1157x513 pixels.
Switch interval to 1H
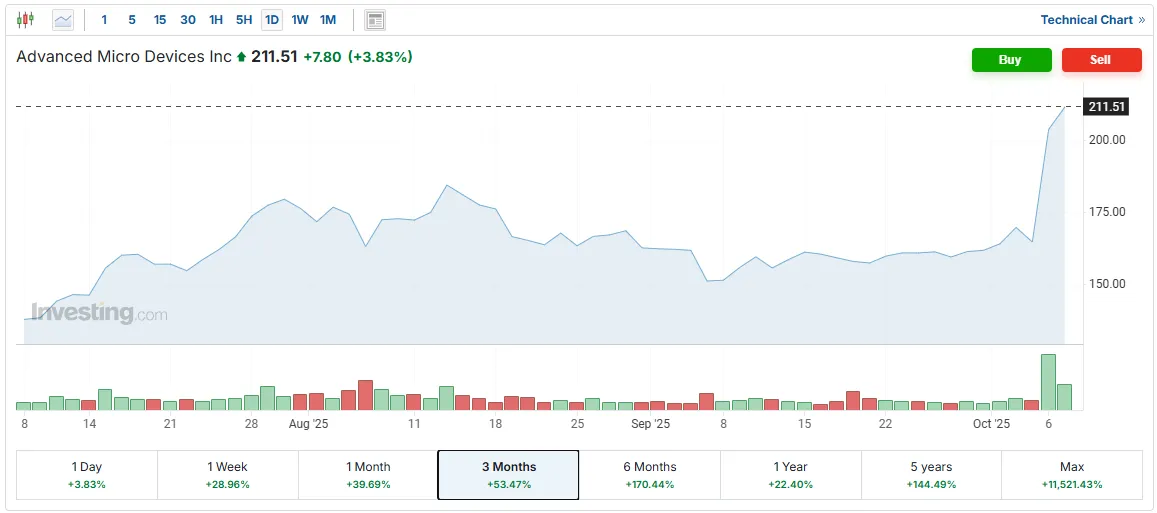(x=216, y=20)
